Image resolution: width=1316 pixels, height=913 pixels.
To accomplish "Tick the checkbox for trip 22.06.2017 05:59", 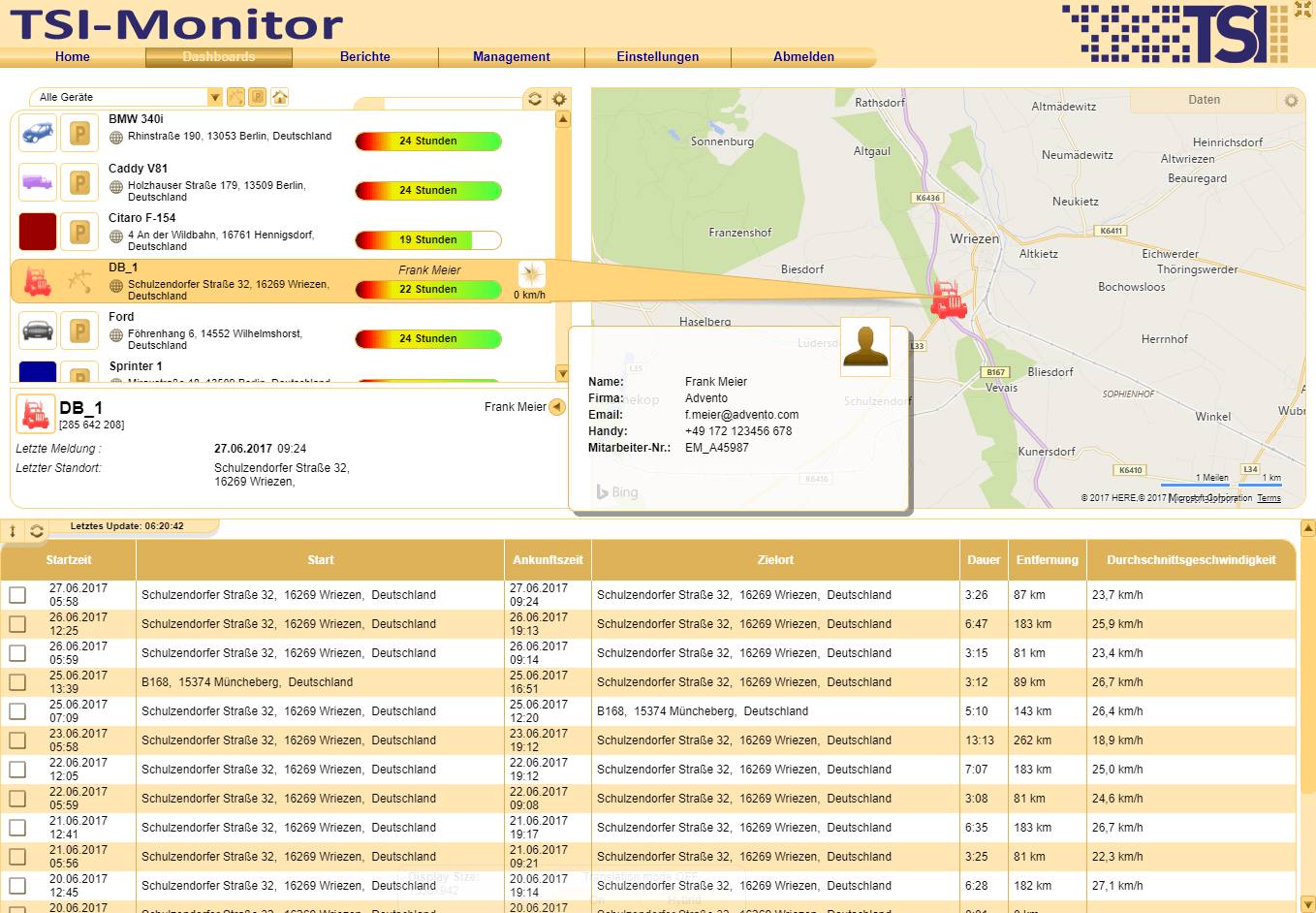I will click(17, 799).
